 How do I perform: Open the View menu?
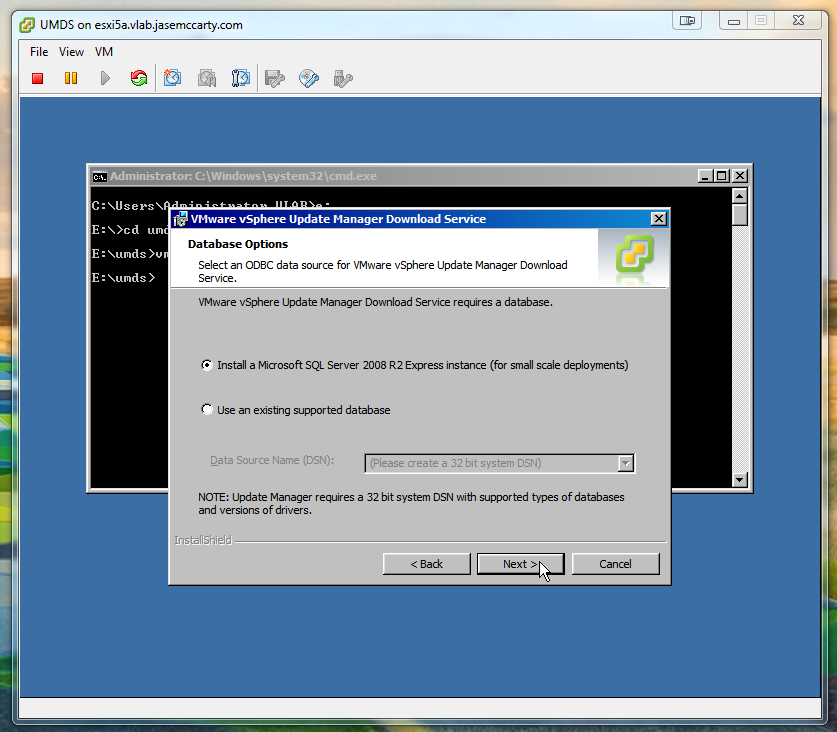click(71, 52)
